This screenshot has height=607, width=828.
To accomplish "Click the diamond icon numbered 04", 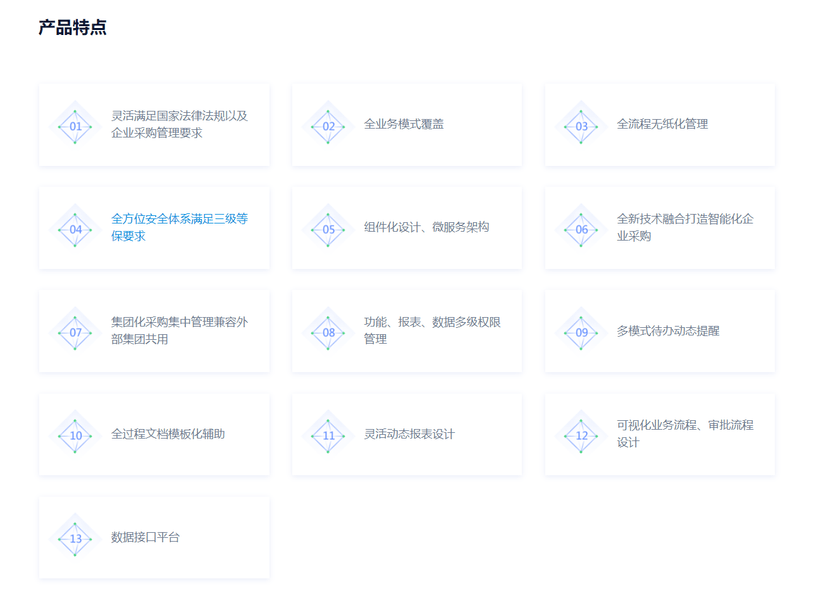I will tap(75, 229).
